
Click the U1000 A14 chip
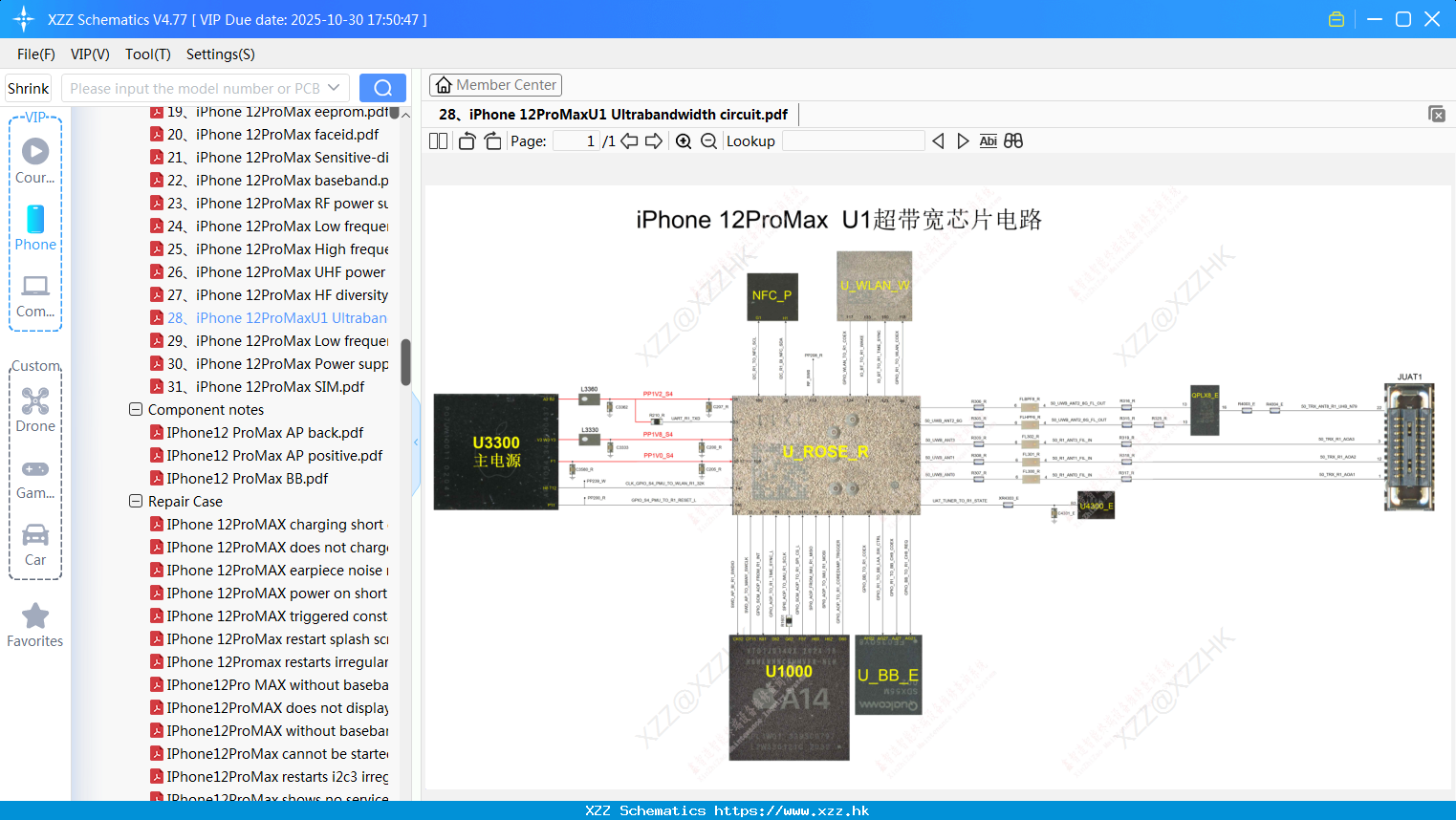pyautogui.click(x=789, y=698)
